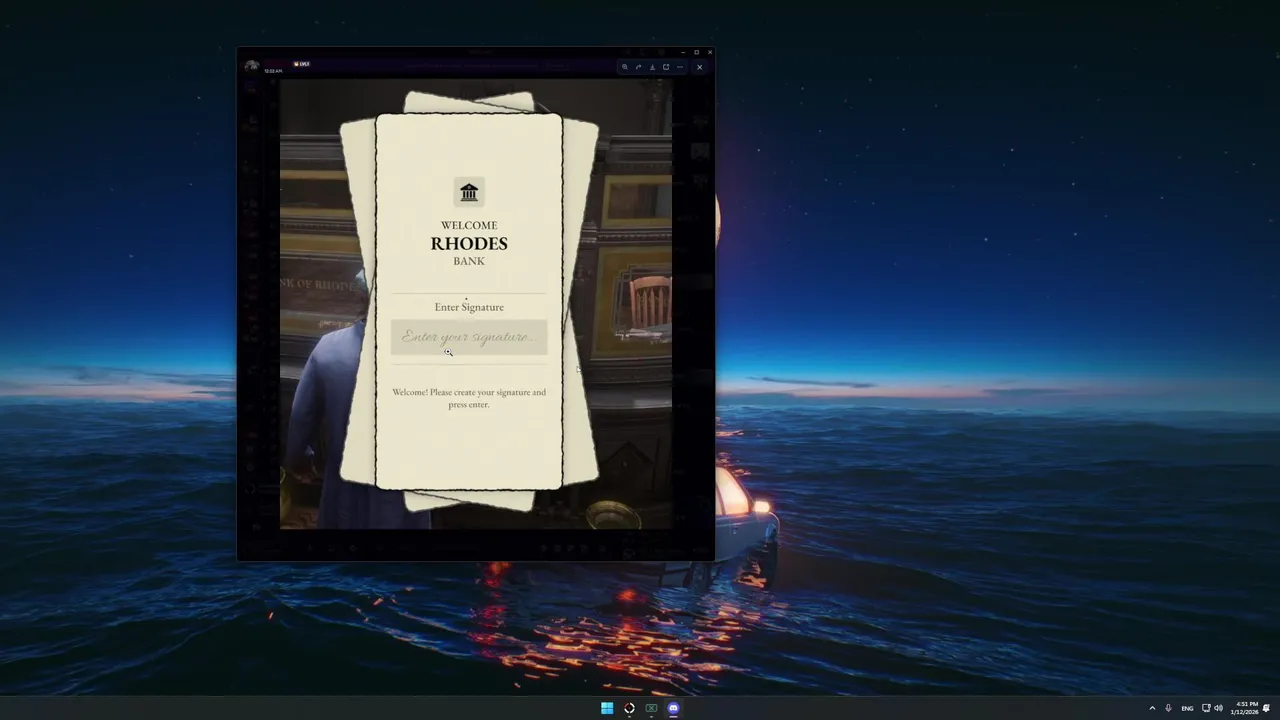Click the microphone tray icon
This screenshot has width=1280, height=720.
(1168, 708)
